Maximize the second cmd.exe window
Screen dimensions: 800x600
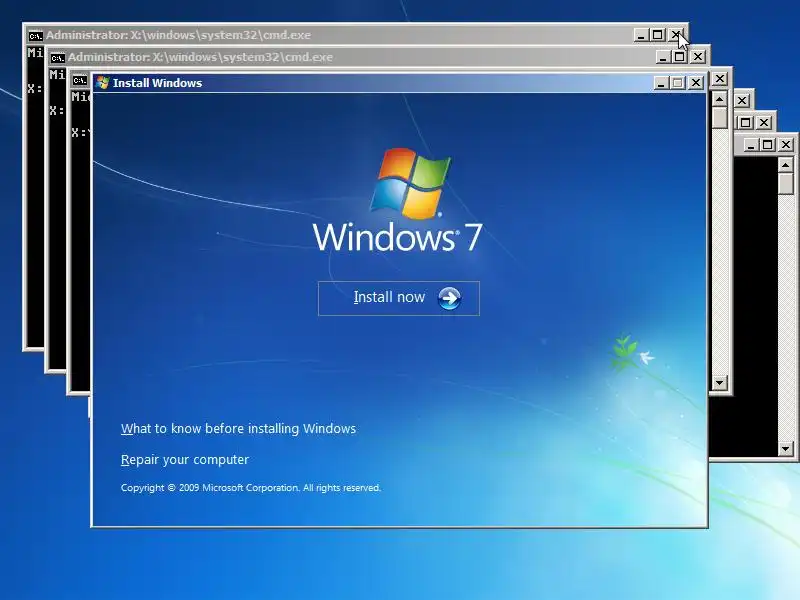click(680, 57)
